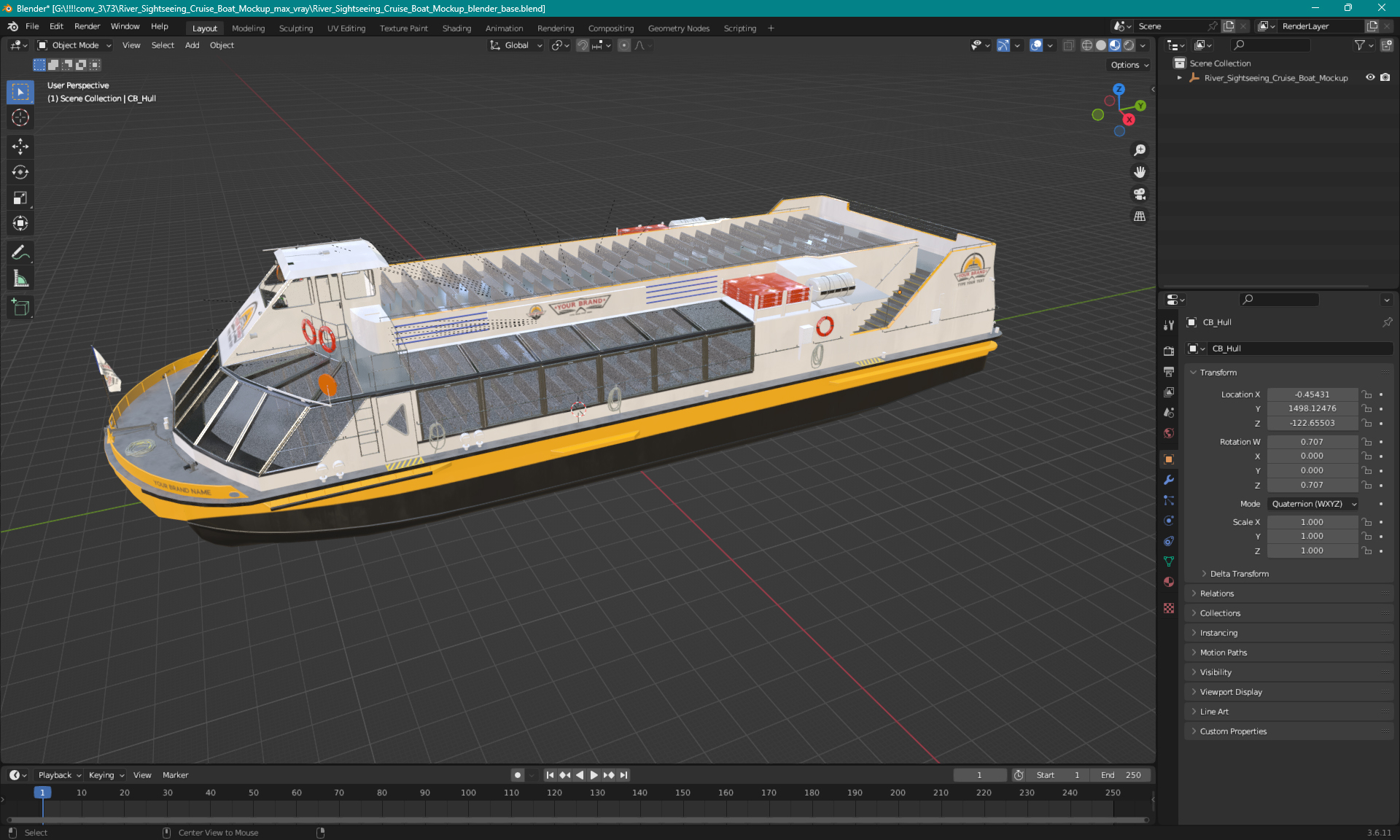Open the viewport Add menu
The image size is (1400, 840).
click(x=192, y=45)
